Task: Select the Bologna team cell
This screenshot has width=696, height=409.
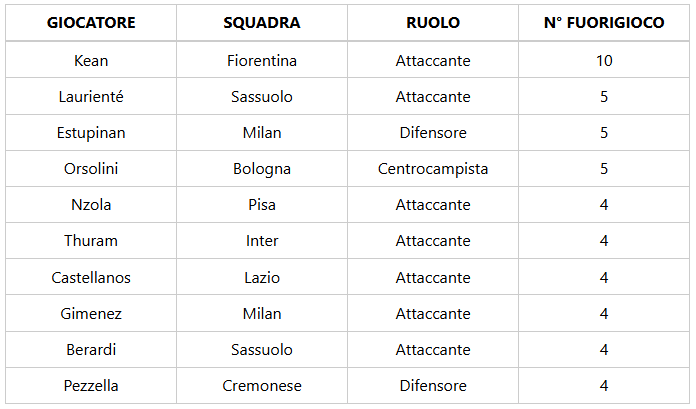Action: 262,169
